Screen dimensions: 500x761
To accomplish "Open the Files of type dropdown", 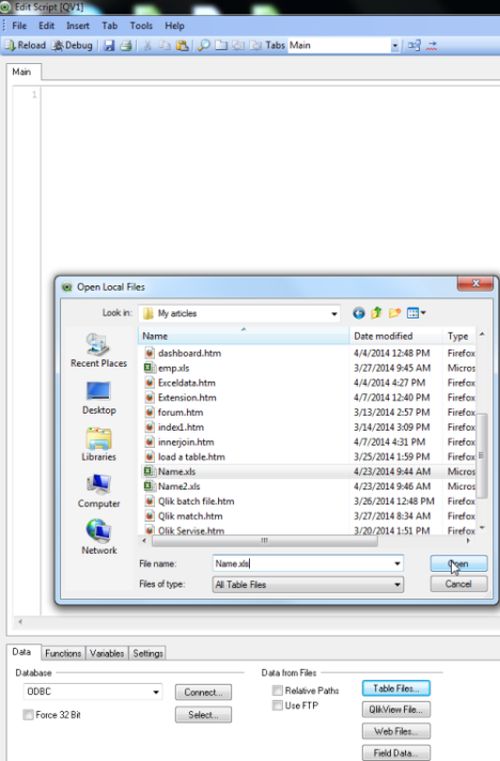I will [x=308, y=584].
